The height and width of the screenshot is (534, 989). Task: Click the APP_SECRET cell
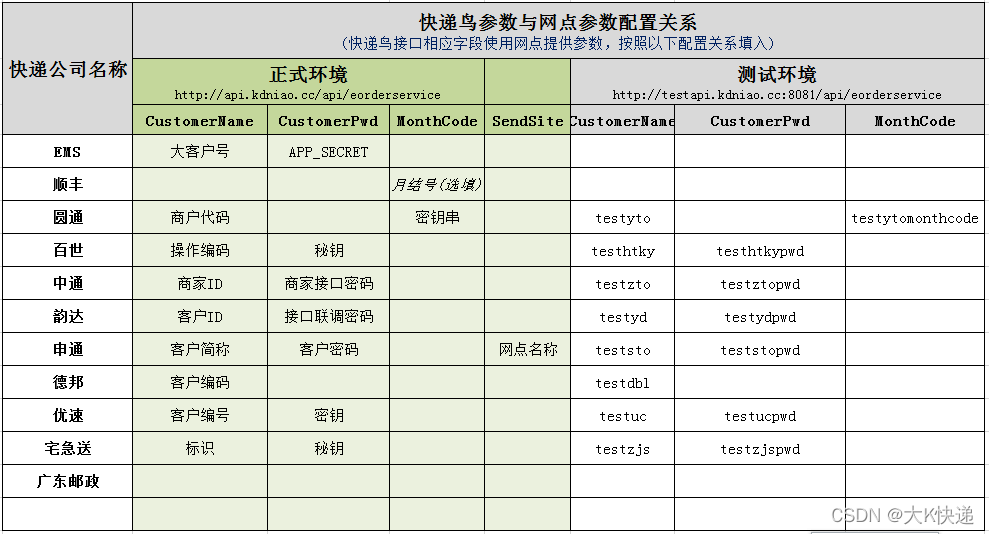point(329,151)
